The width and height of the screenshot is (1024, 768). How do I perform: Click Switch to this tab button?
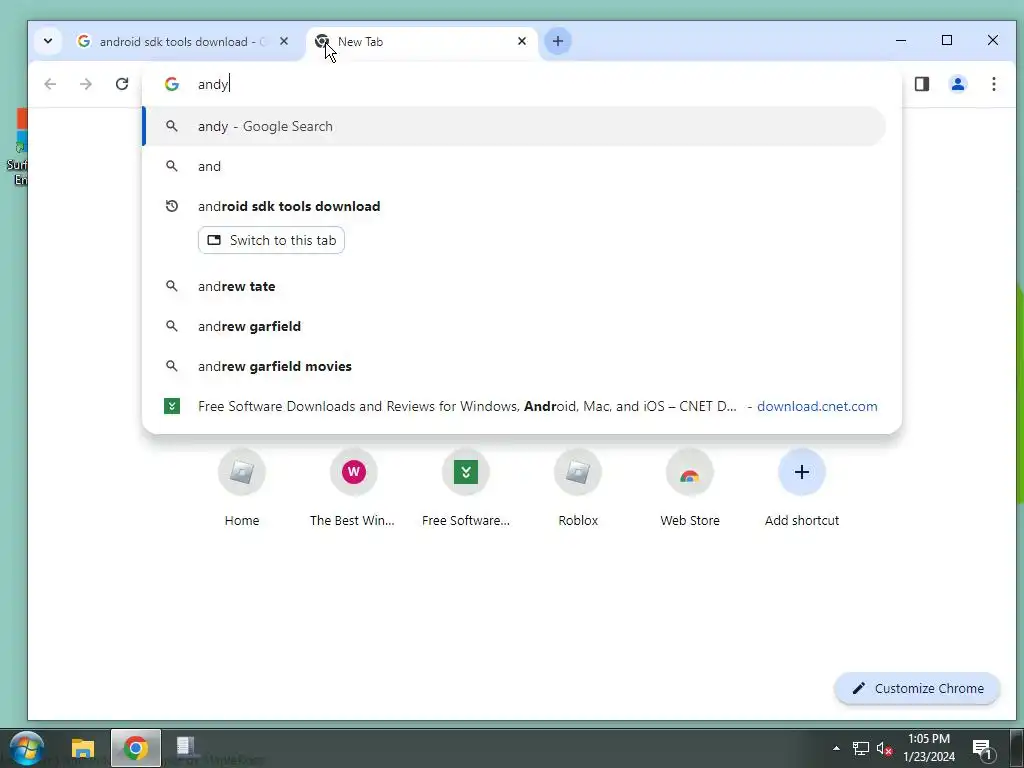[271, 240]
